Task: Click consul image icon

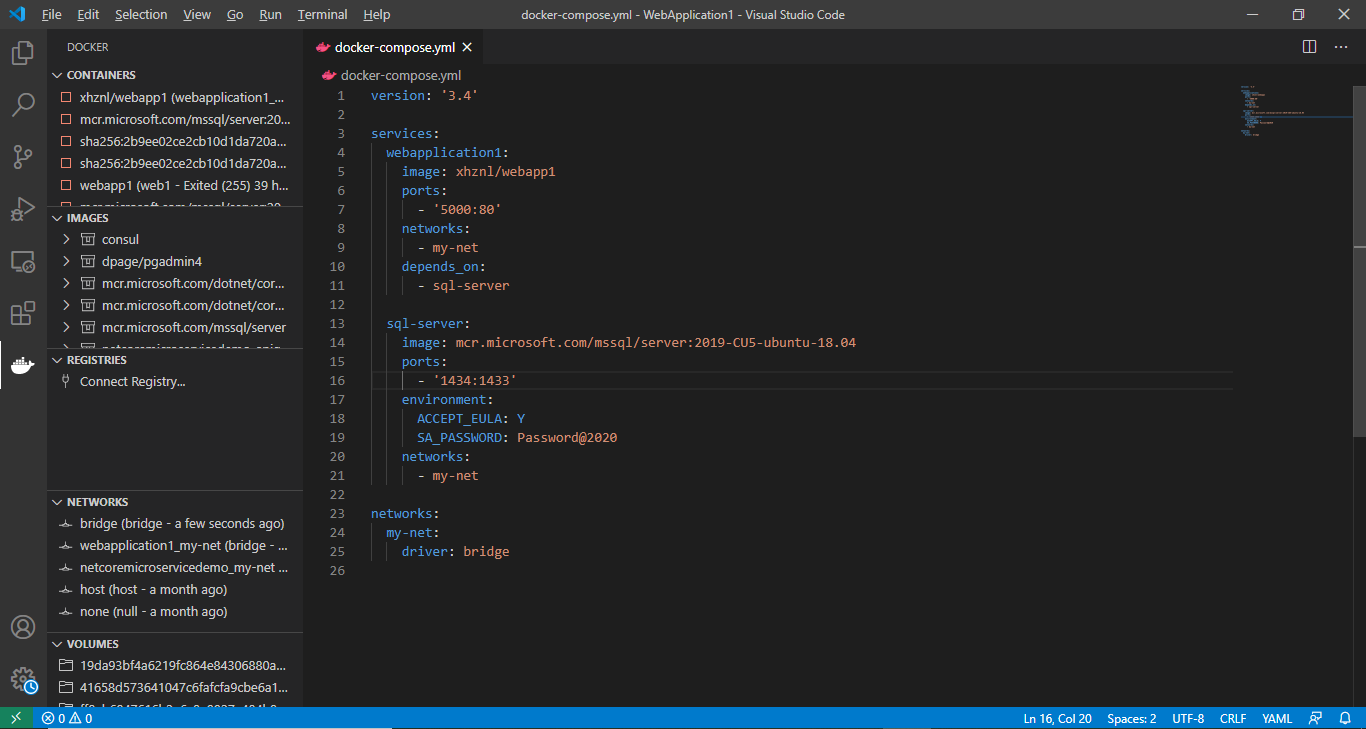Action: 88,239
